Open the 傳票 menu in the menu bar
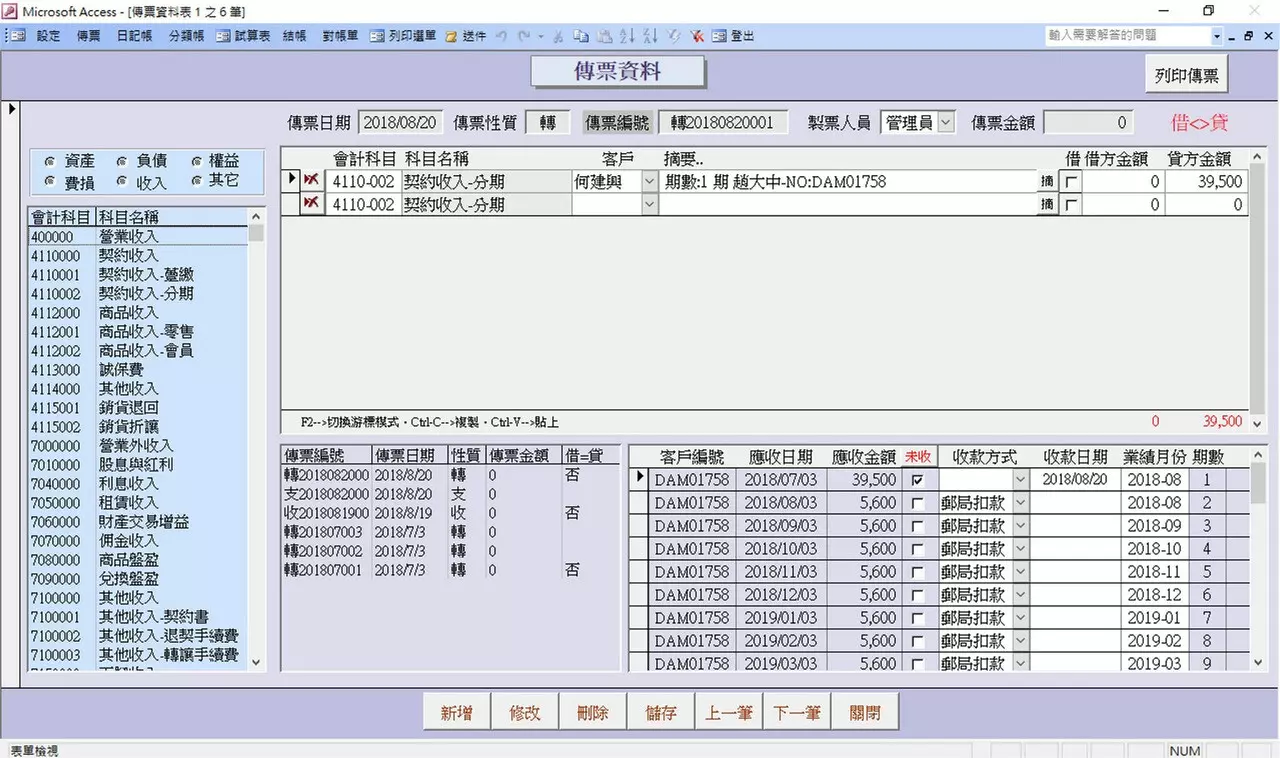1280x758 pixels. pos(88,34)
